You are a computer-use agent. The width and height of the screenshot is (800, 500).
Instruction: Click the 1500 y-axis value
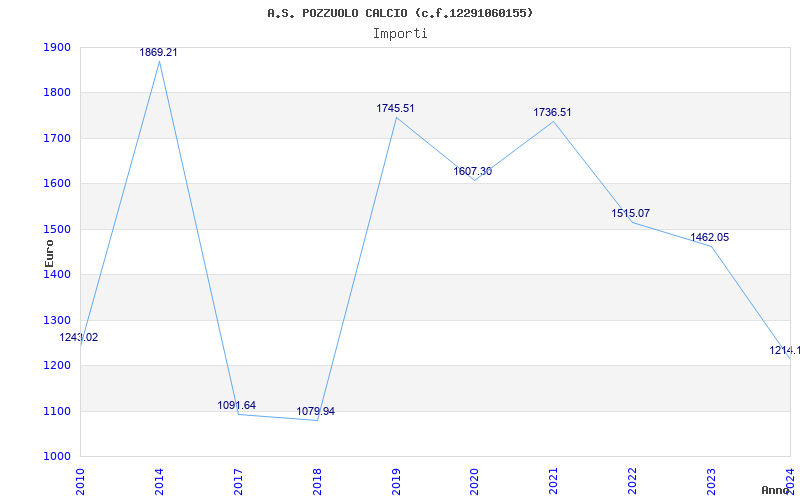click(57, 229)
